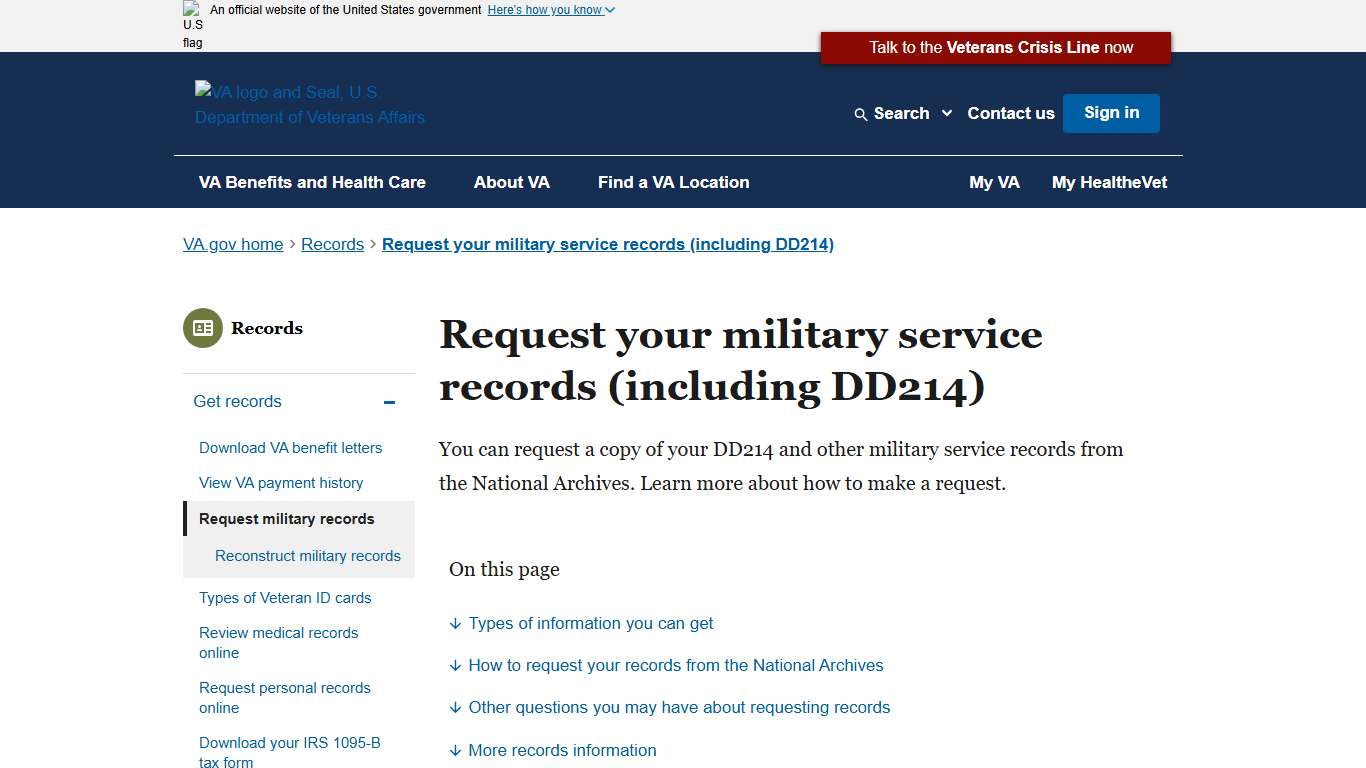Select "Reconstruct military records" in the sidebar
The image size is (1366, 768).
tap(307, 556)
